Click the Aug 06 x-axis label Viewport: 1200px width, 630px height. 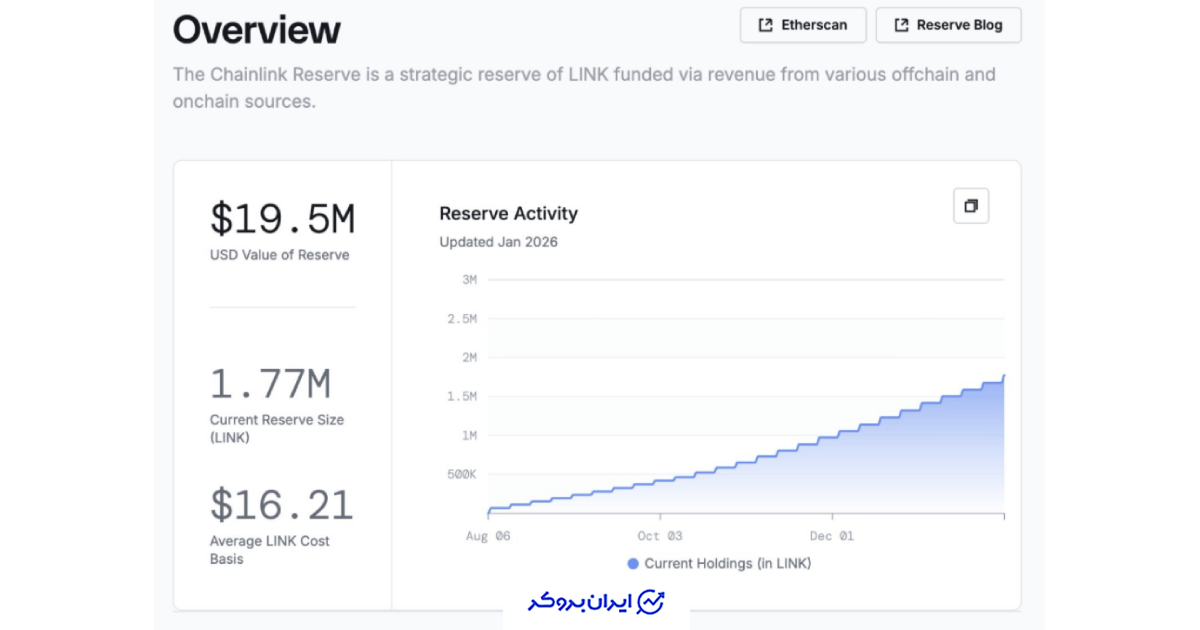[488, 536]
